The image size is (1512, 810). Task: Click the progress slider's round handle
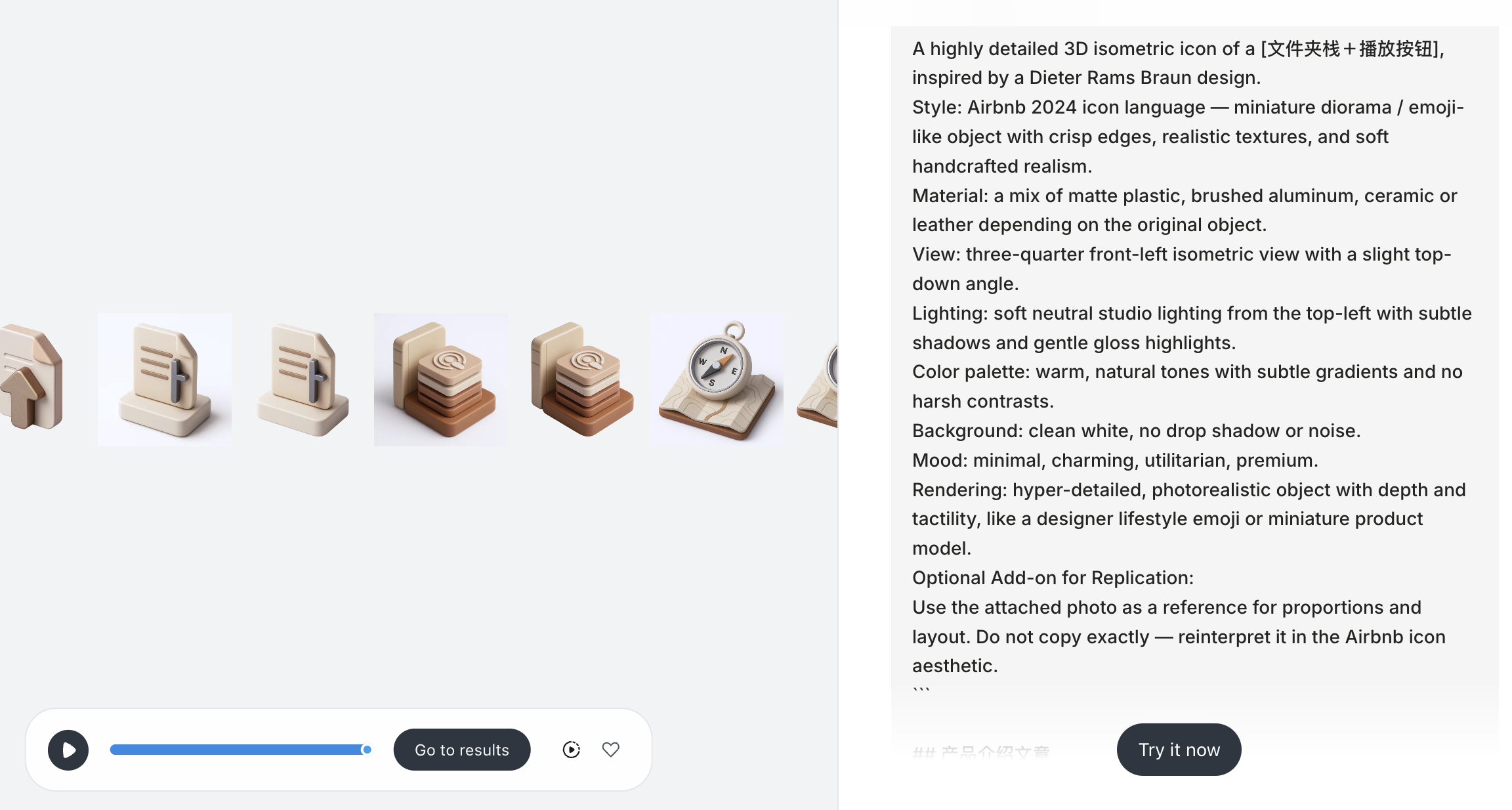coord(367,750)
